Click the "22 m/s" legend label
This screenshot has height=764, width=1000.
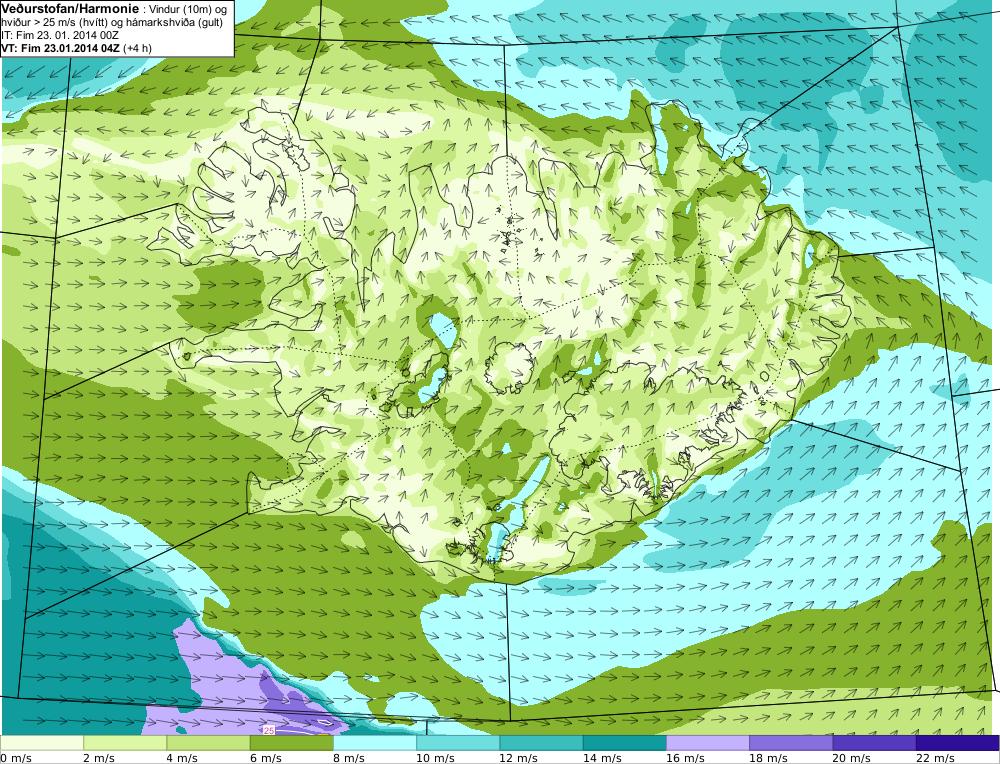click(936, 758)
